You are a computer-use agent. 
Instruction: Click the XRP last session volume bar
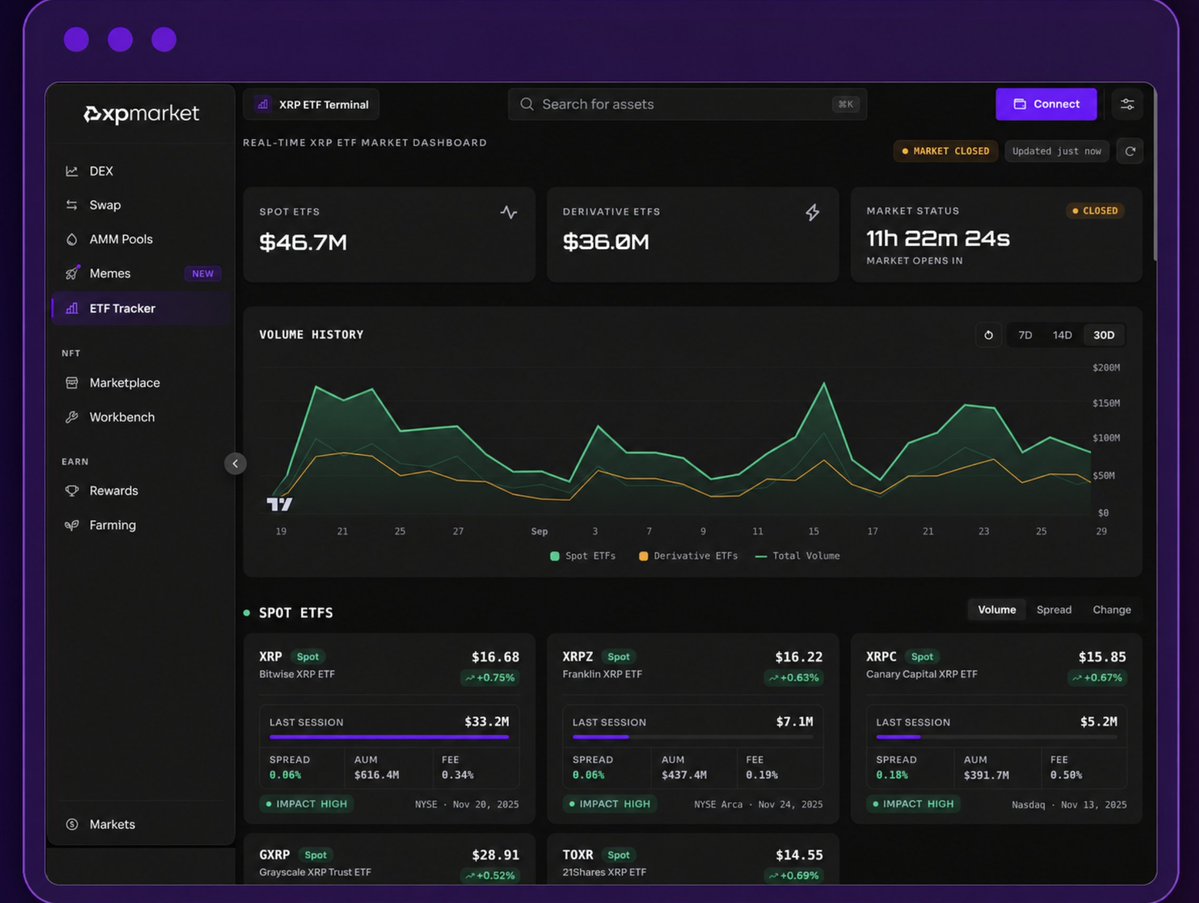389,737
